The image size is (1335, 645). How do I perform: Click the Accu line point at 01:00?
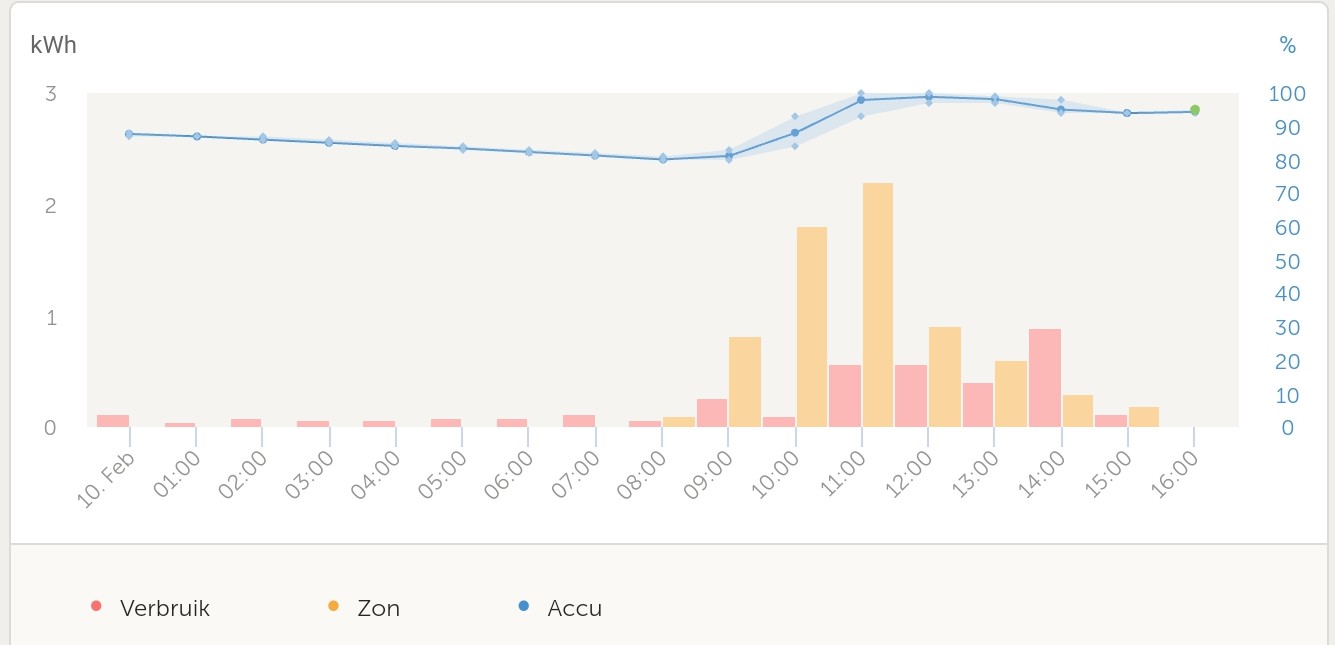pyautogui.click(x=197, y=136)
